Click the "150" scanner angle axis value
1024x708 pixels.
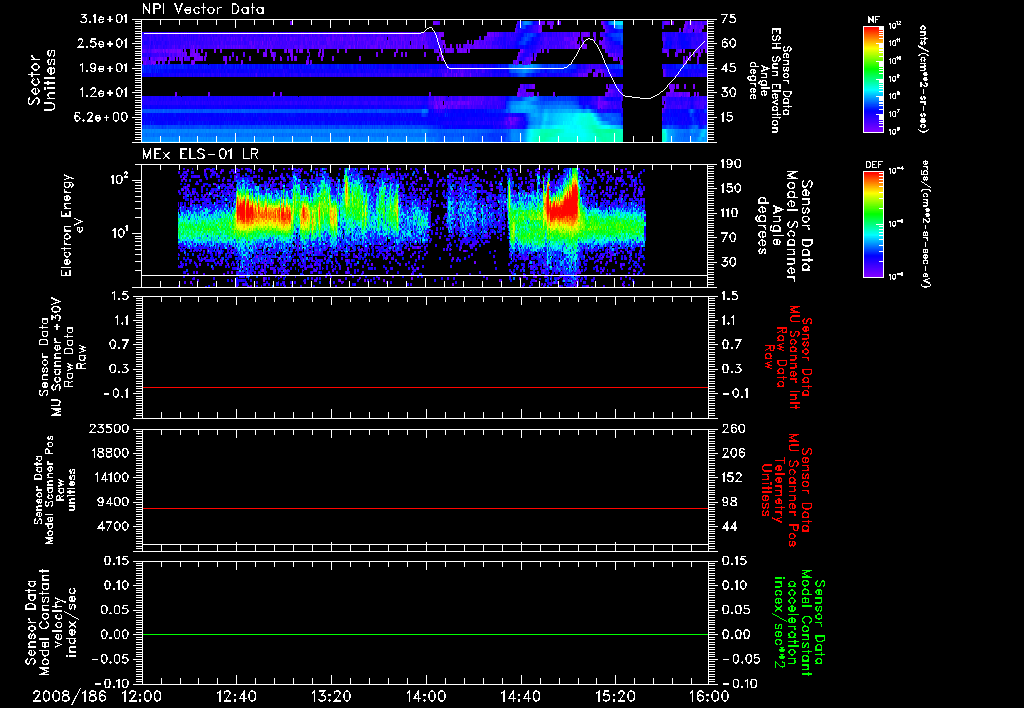coord(731,188)
